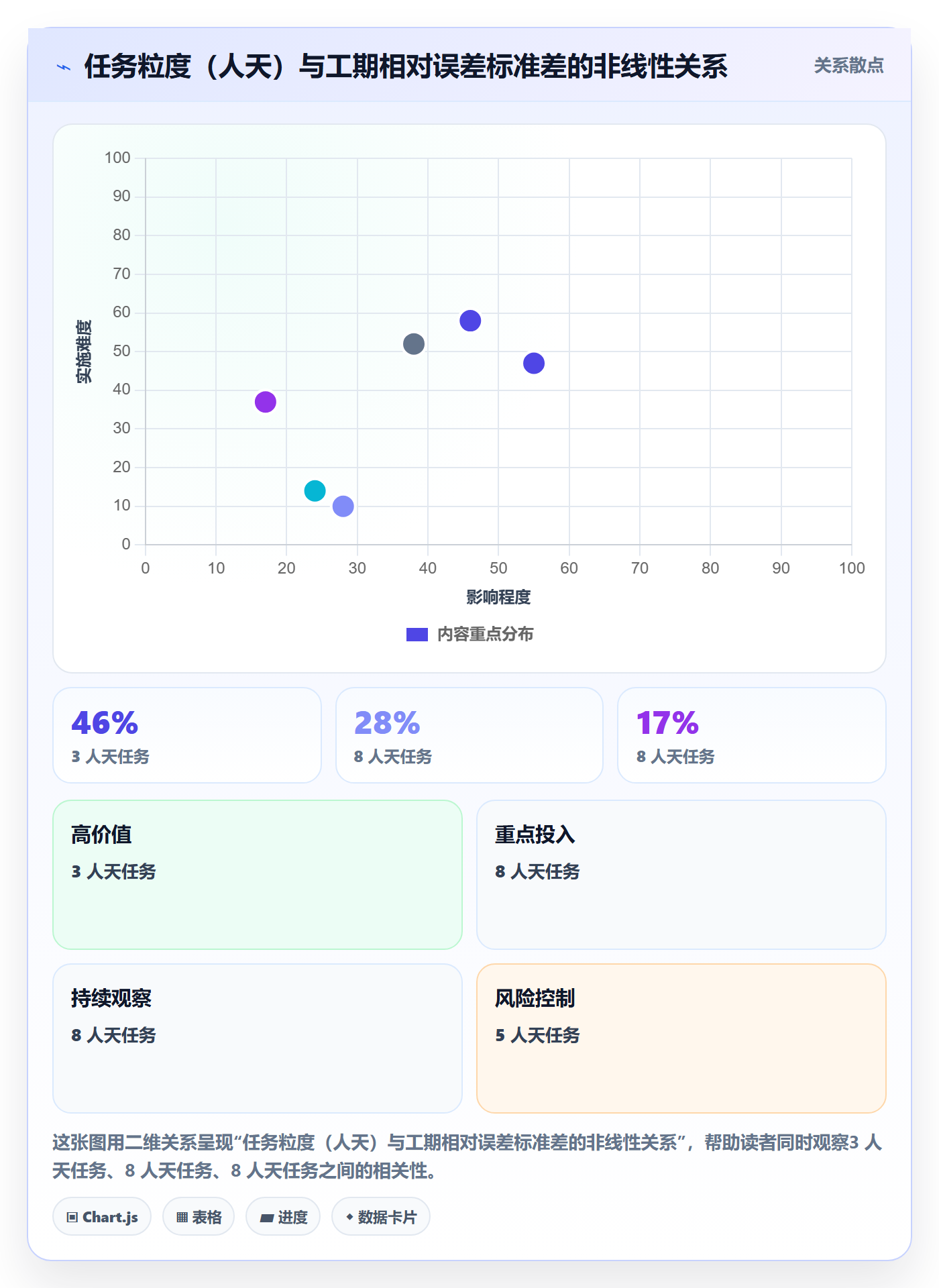Select the 28% stat card

[469, 735]
